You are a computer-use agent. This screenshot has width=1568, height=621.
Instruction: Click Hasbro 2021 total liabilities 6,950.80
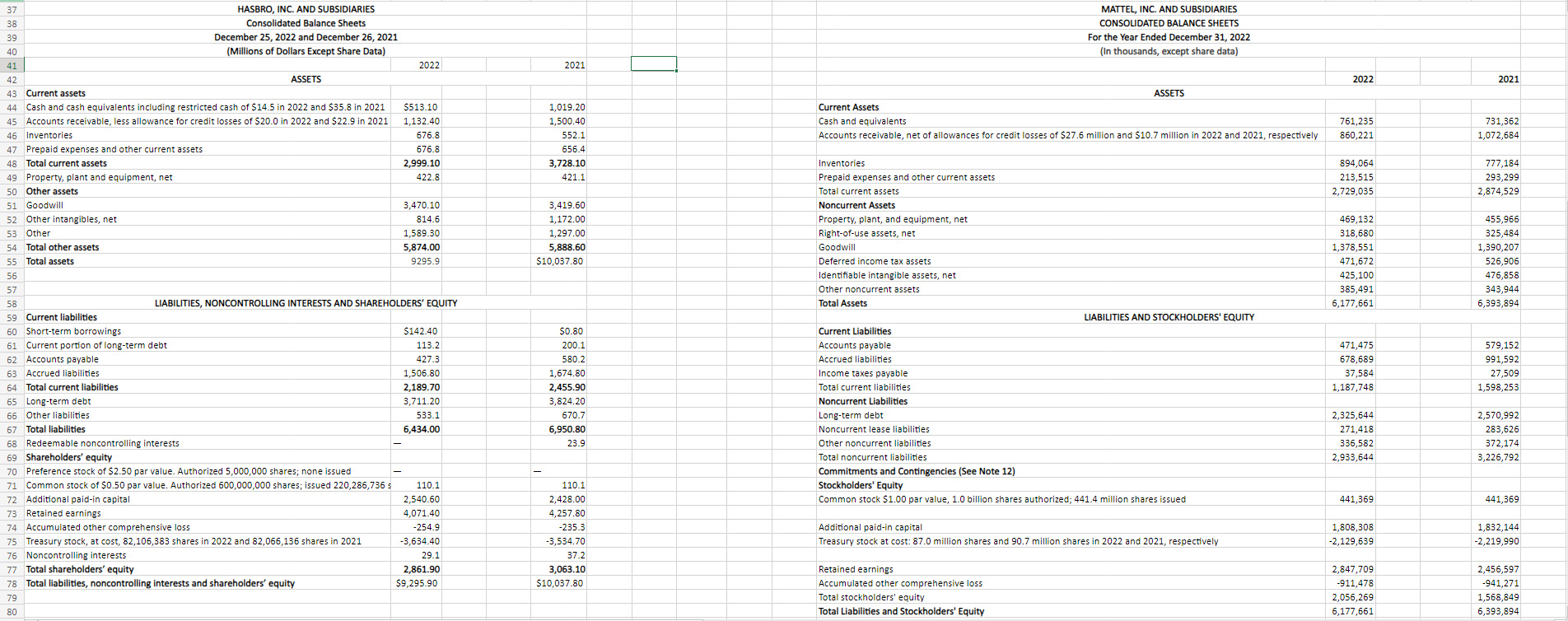pyautogui.click(x=567, y=429)
